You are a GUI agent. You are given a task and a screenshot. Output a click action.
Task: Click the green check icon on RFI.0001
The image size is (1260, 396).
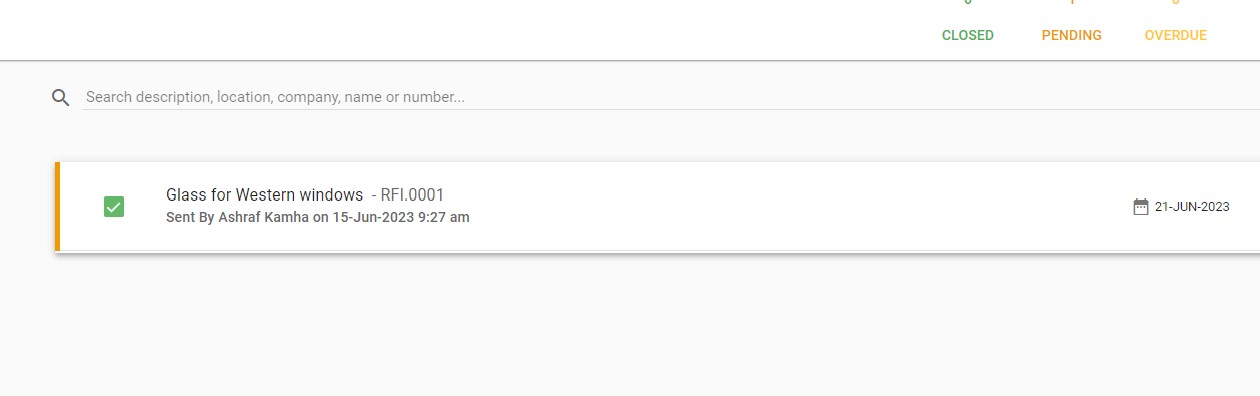pos(114,207)
